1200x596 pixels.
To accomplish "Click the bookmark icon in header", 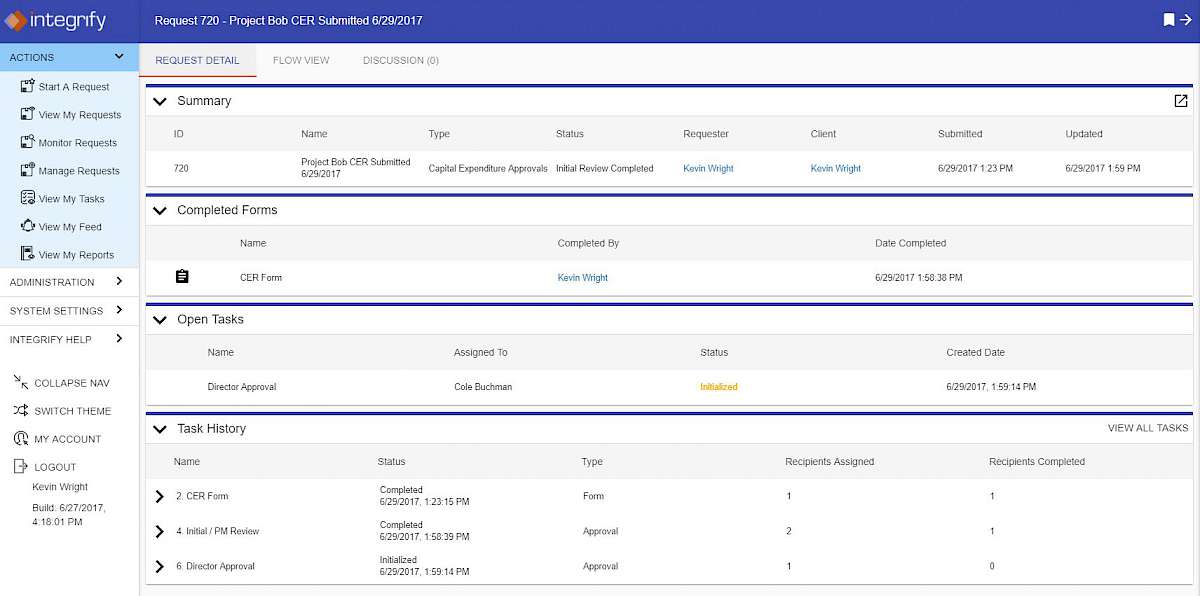I will click(x=1168, y=20).
